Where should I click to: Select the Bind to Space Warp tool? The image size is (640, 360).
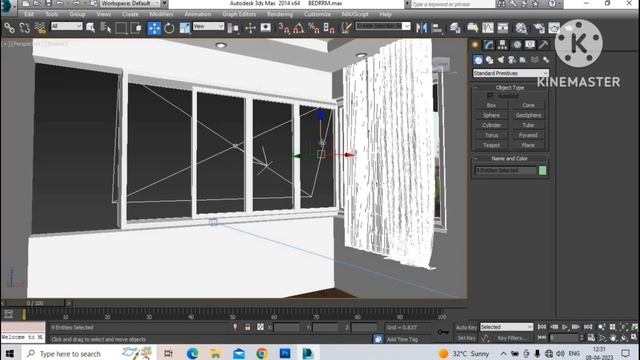tap(40, 28)
